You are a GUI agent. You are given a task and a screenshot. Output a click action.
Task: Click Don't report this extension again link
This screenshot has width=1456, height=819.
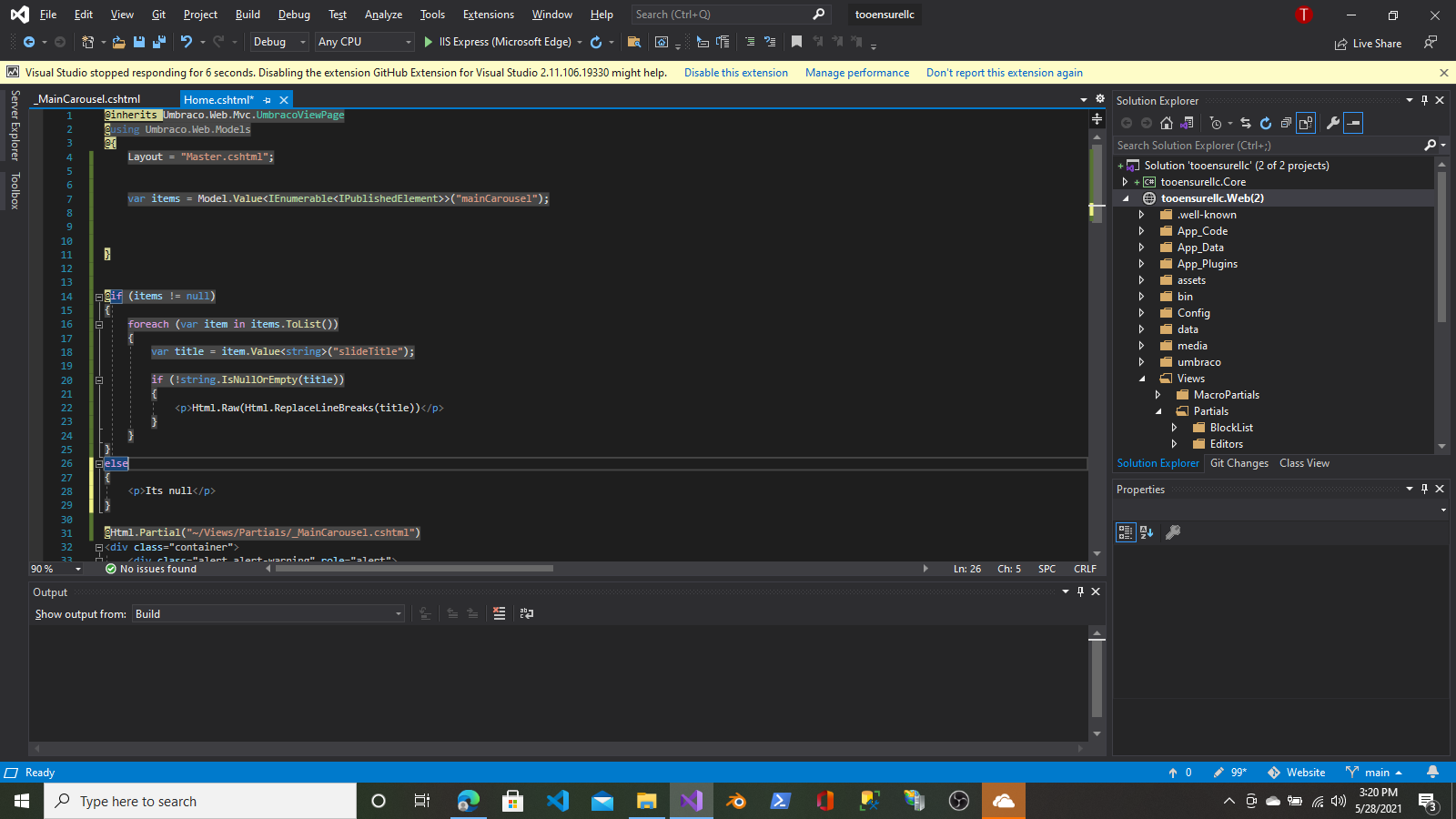tap(1005, 73)
